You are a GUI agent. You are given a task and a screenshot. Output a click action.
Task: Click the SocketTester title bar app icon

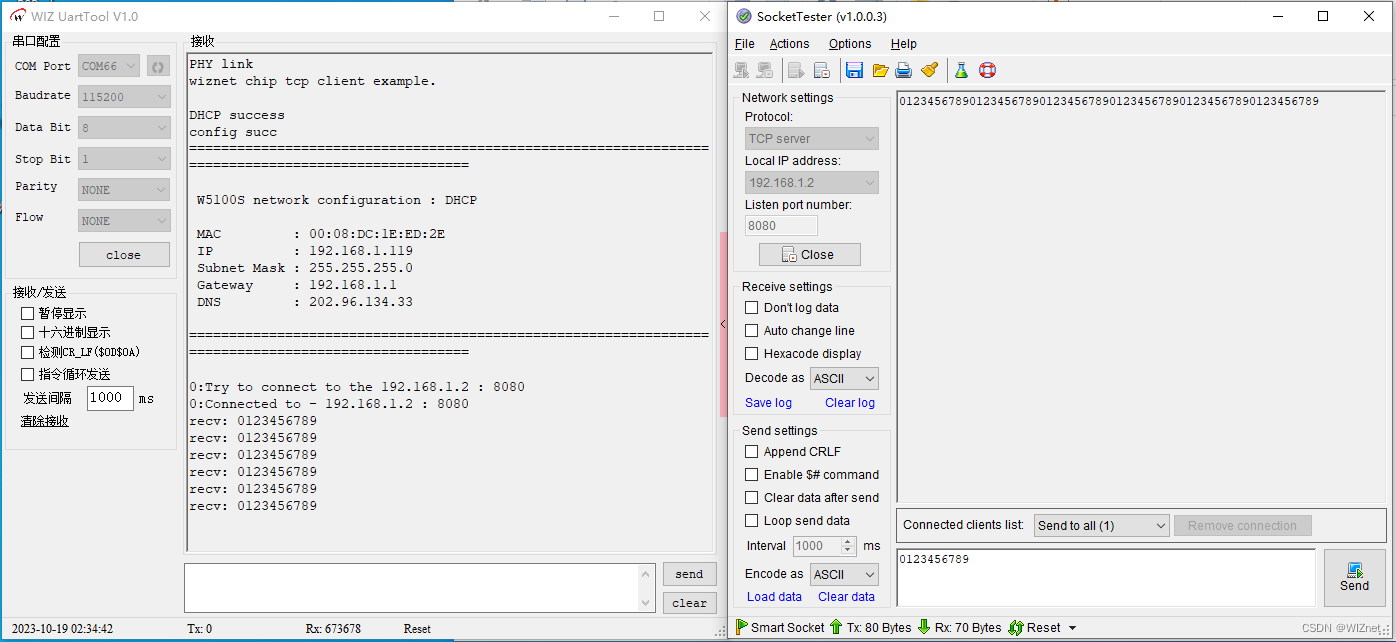coord(744,16)
